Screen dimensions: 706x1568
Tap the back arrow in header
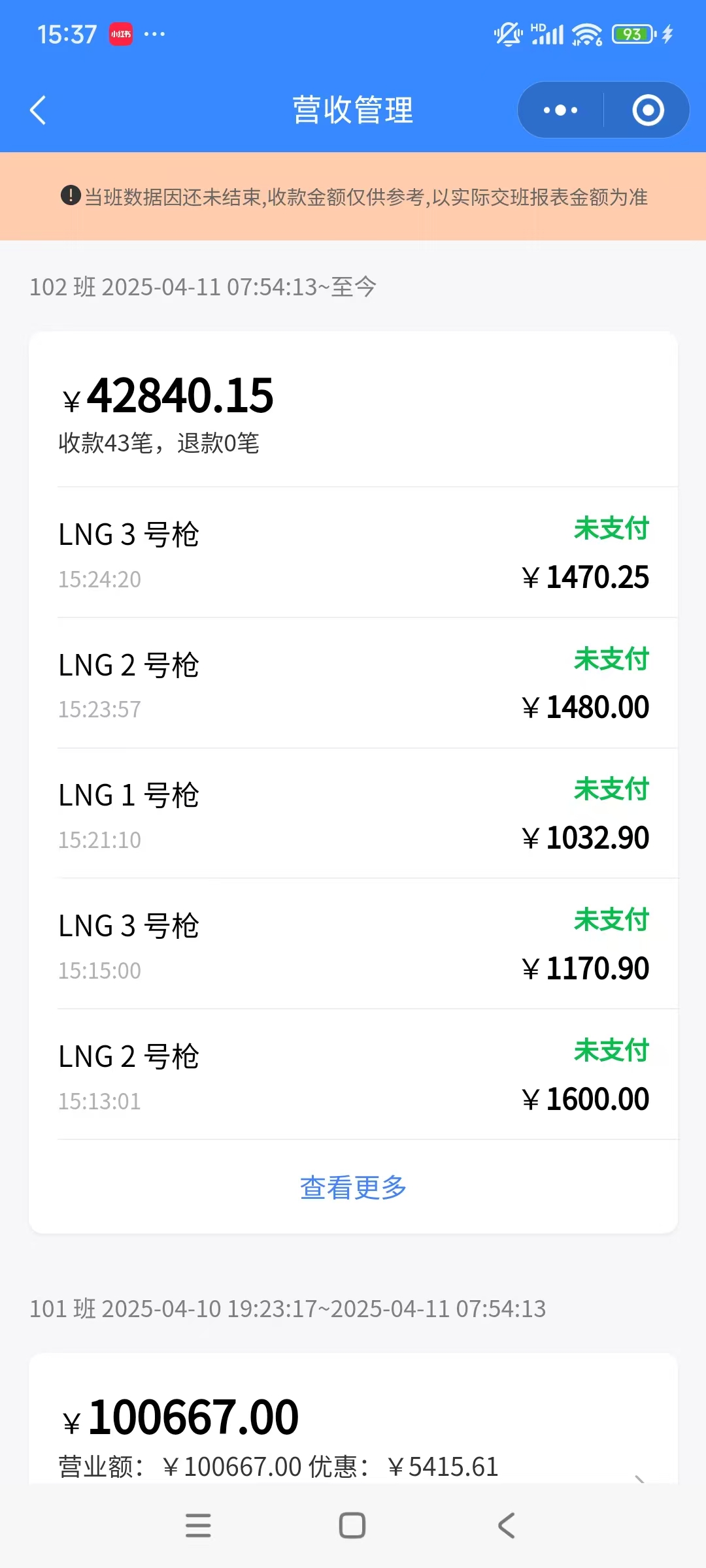tap(39, 110)
